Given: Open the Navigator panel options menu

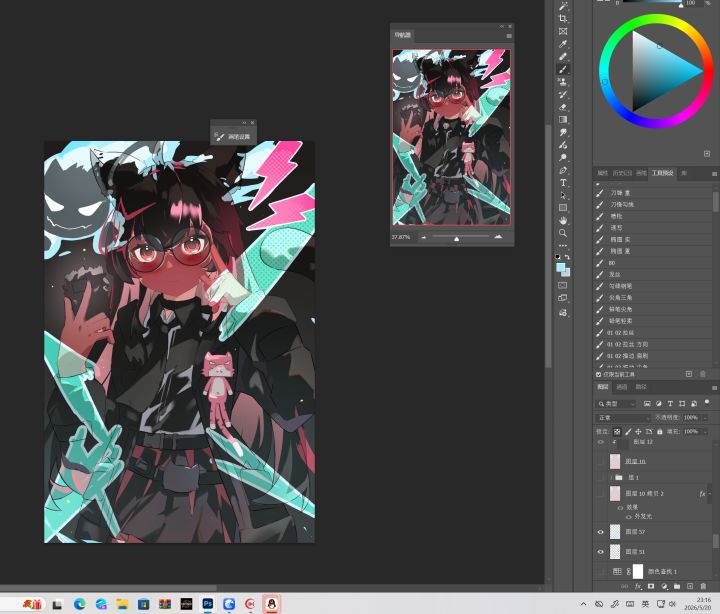Looking at the screenshot, I should [x=509, y=36].
